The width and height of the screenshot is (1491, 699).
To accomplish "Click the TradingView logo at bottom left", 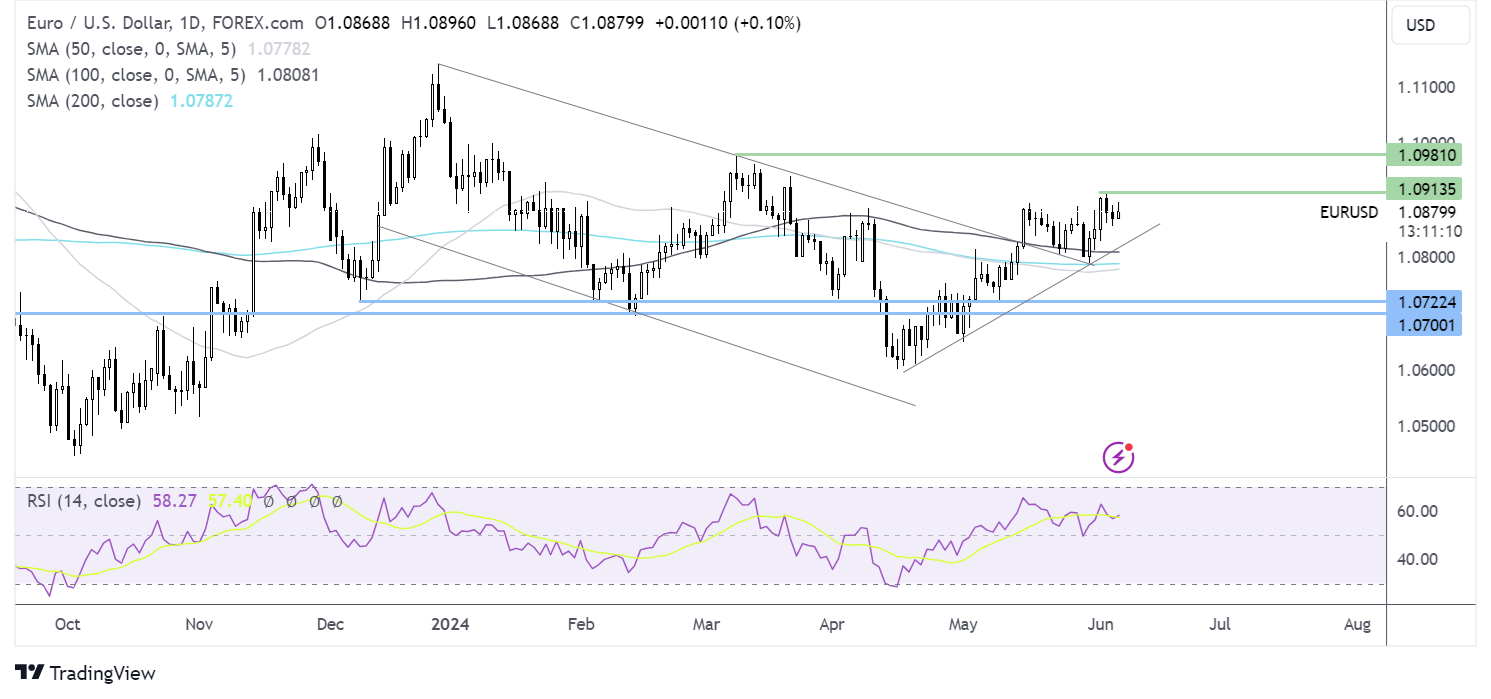I will 85,673.
